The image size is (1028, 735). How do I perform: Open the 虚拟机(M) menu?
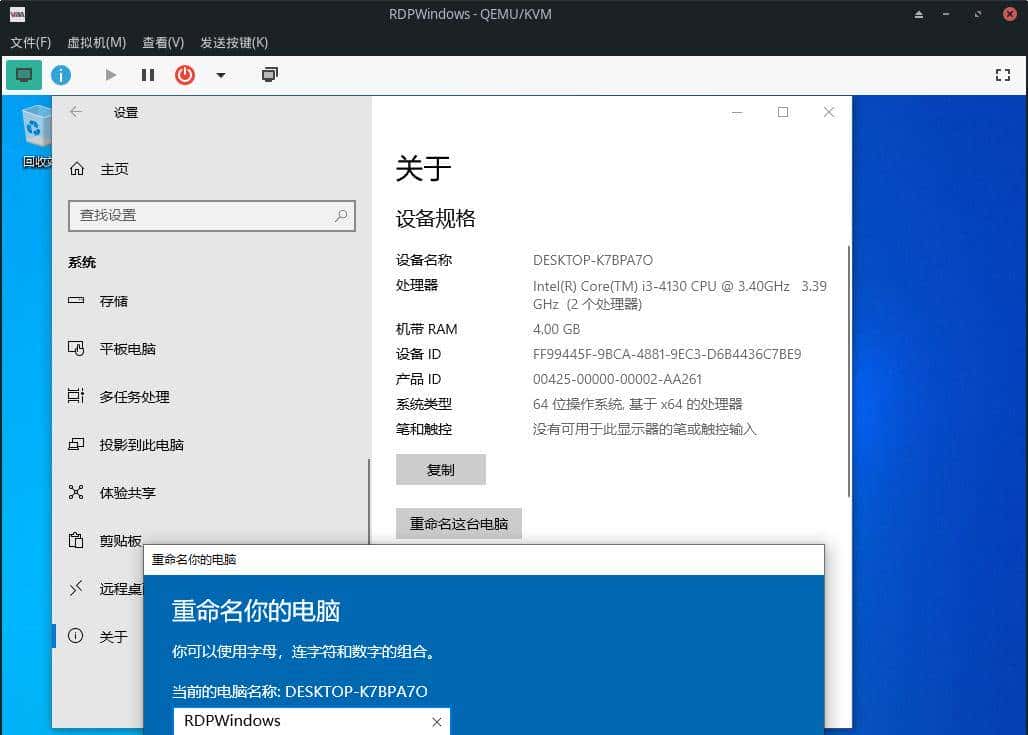coord(95,43)
